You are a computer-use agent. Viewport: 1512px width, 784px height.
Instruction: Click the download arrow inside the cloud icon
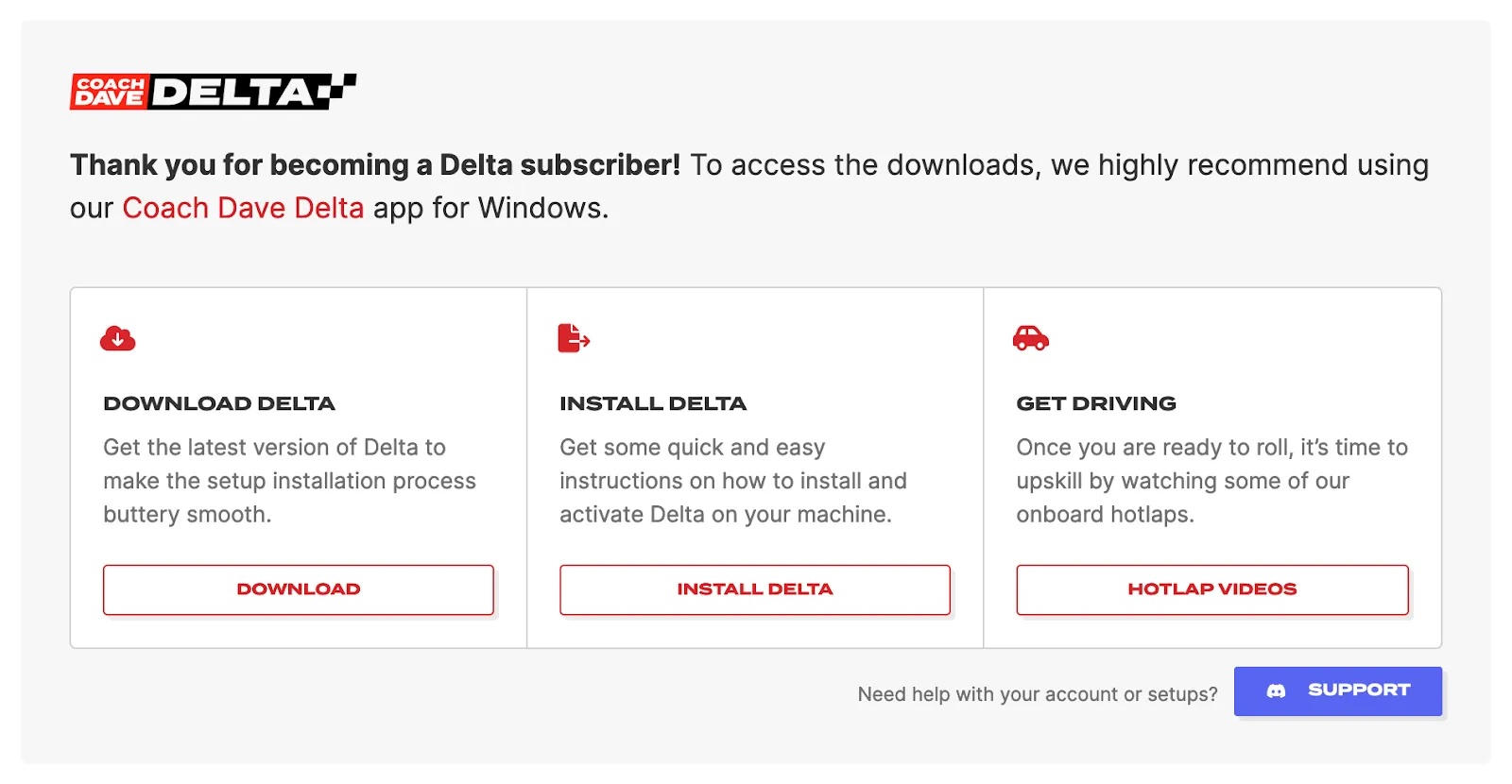point(116,340)
